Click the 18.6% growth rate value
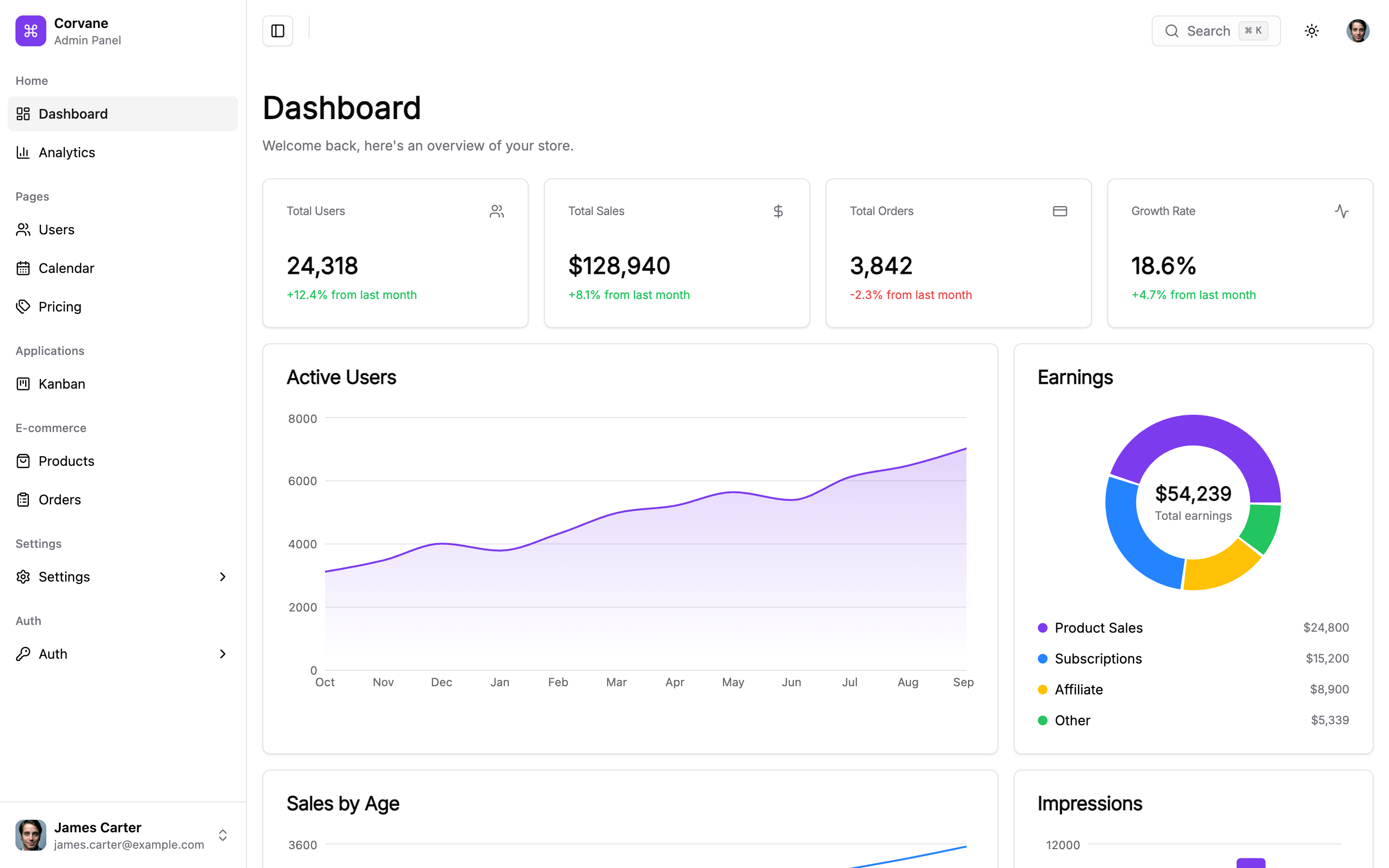 1163,266
